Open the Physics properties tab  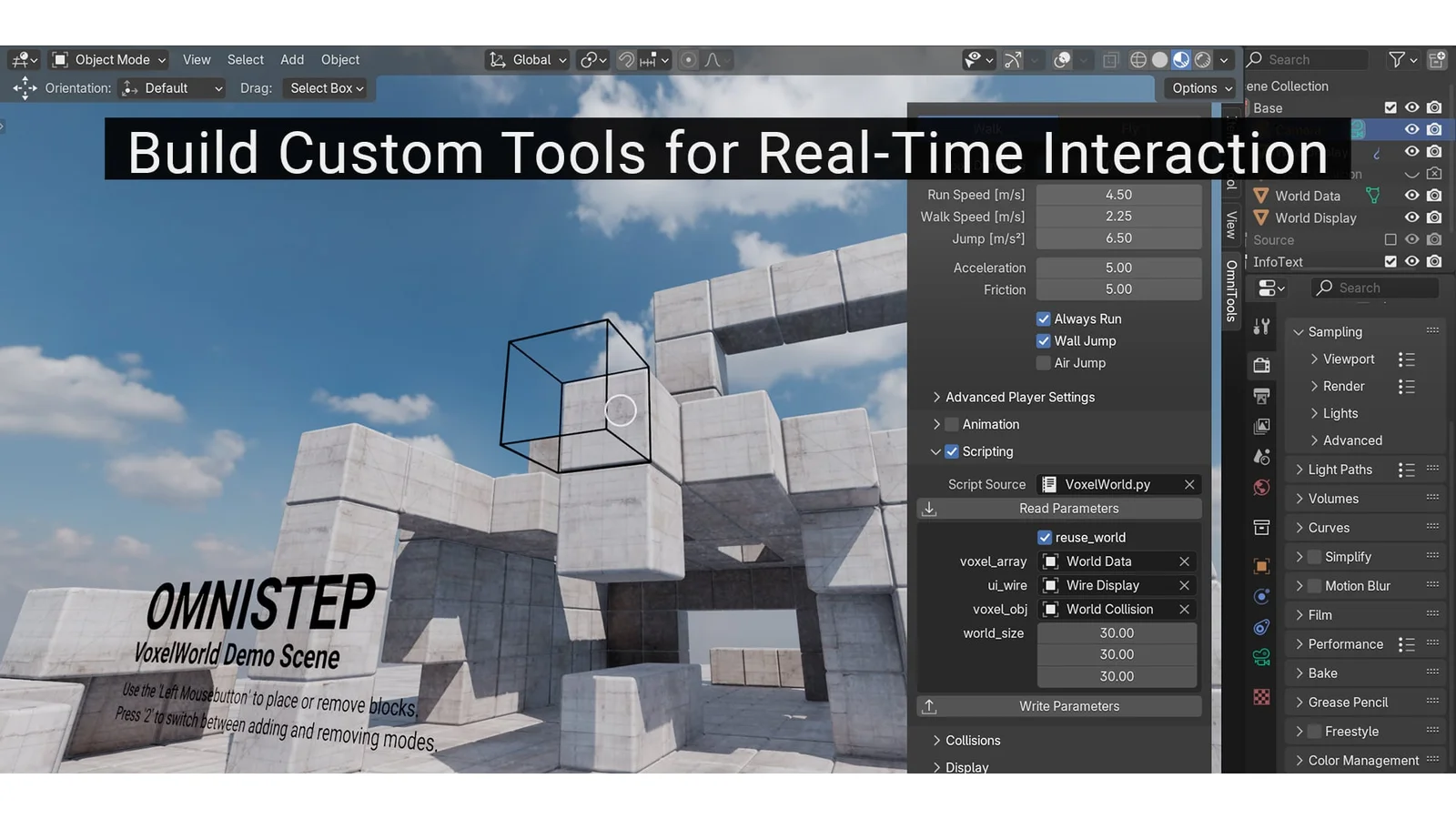tap(1261, 628)
